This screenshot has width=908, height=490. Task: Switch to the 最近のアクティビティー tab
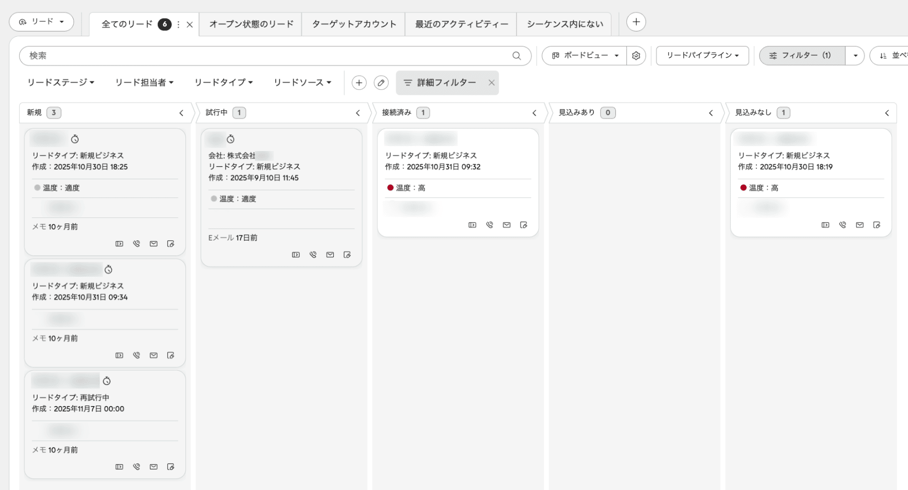coord(462,24)
